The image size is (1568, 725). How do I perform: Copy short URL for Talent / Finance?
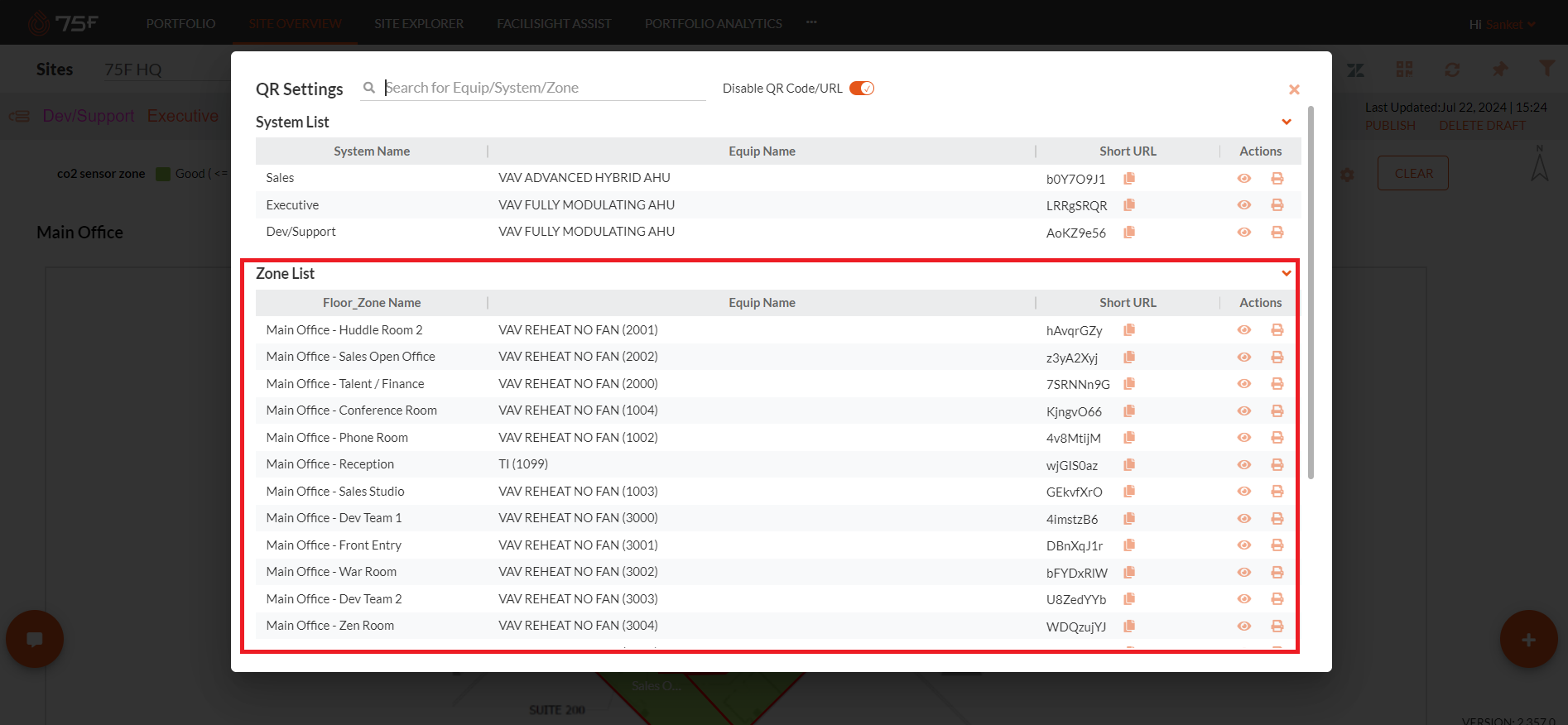[x=1129, y=383]
